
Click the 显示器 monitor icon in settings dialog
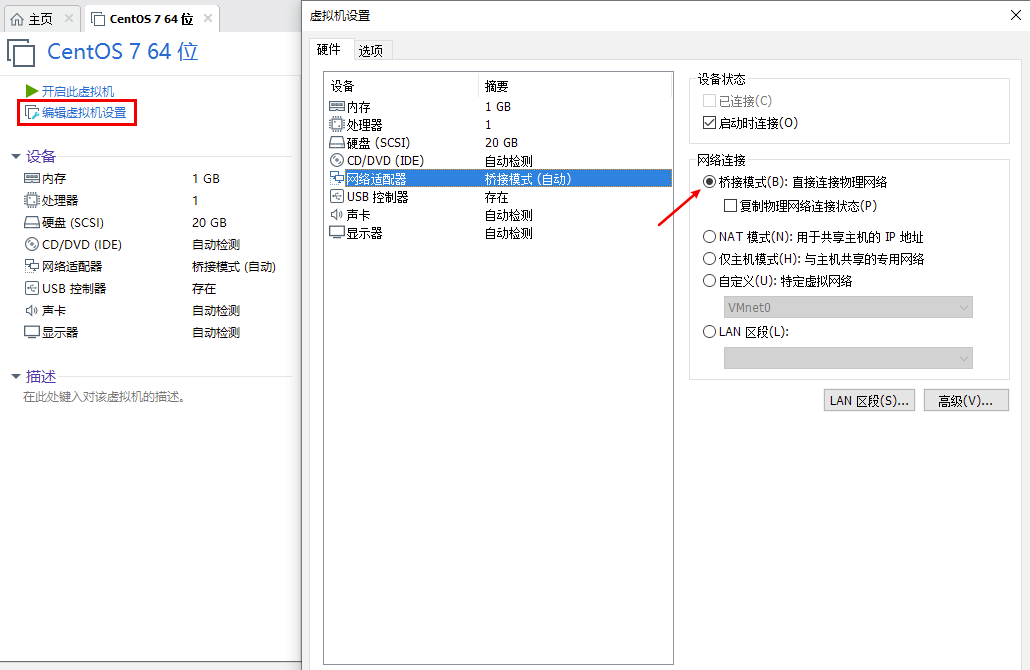336,233
